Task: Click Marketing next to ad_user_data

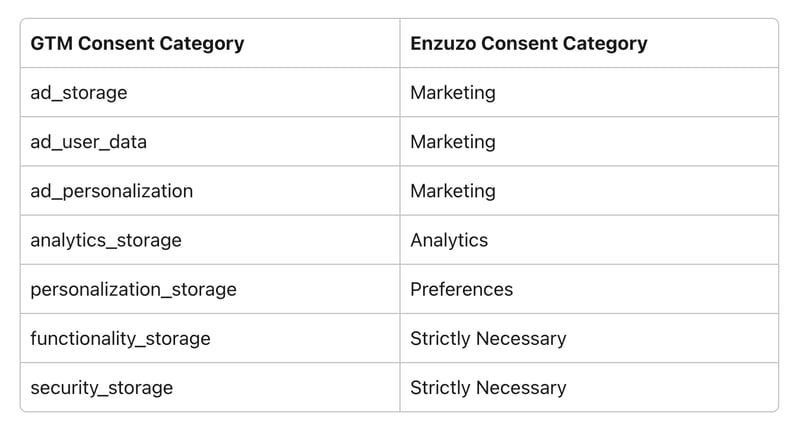Action: pyautogui.click(x=452, y=142)
